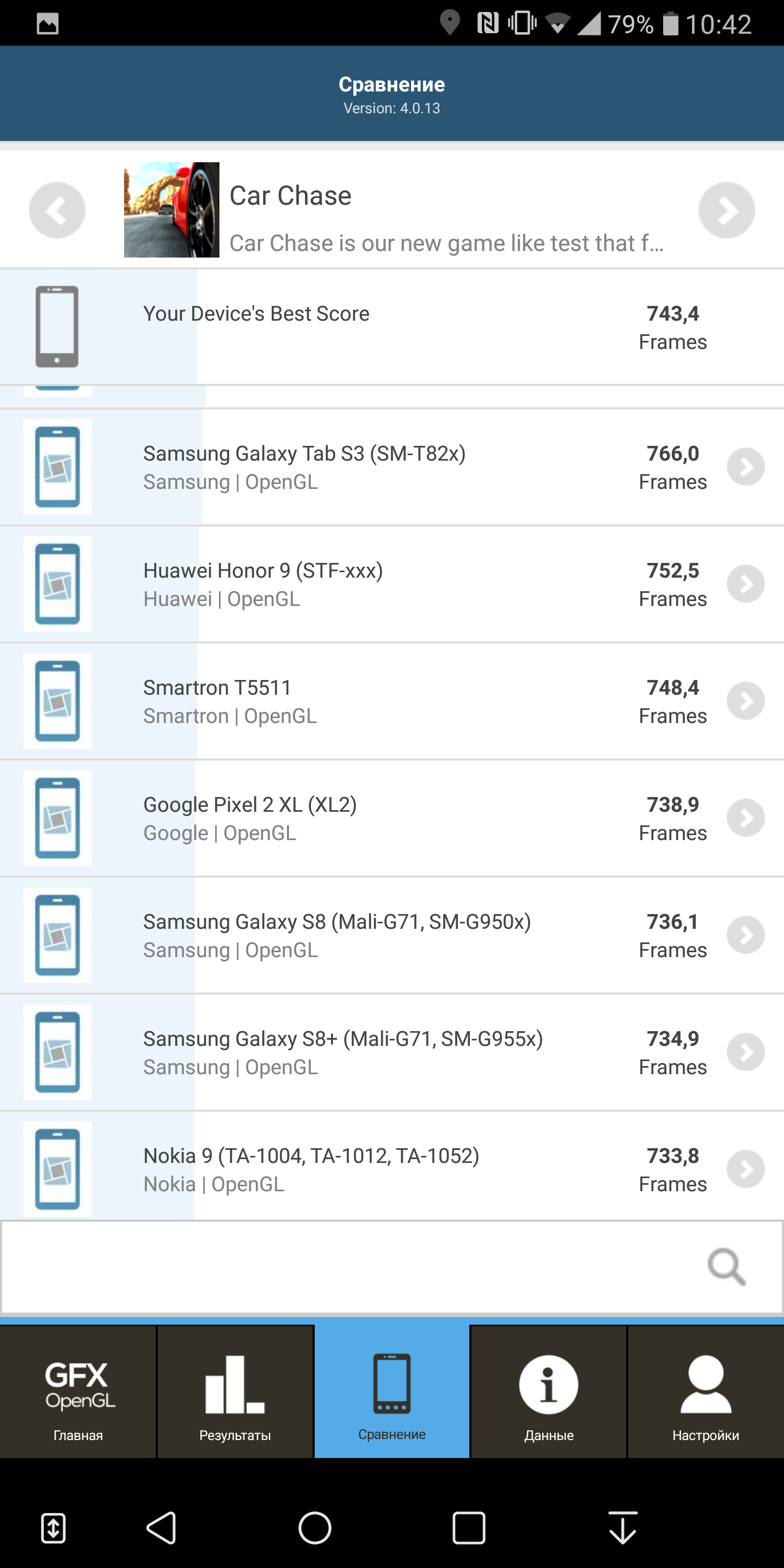This screenshot has width=784, height=1568.
Task: Go to previous benchmark test arrow
Action: [57, 210]
